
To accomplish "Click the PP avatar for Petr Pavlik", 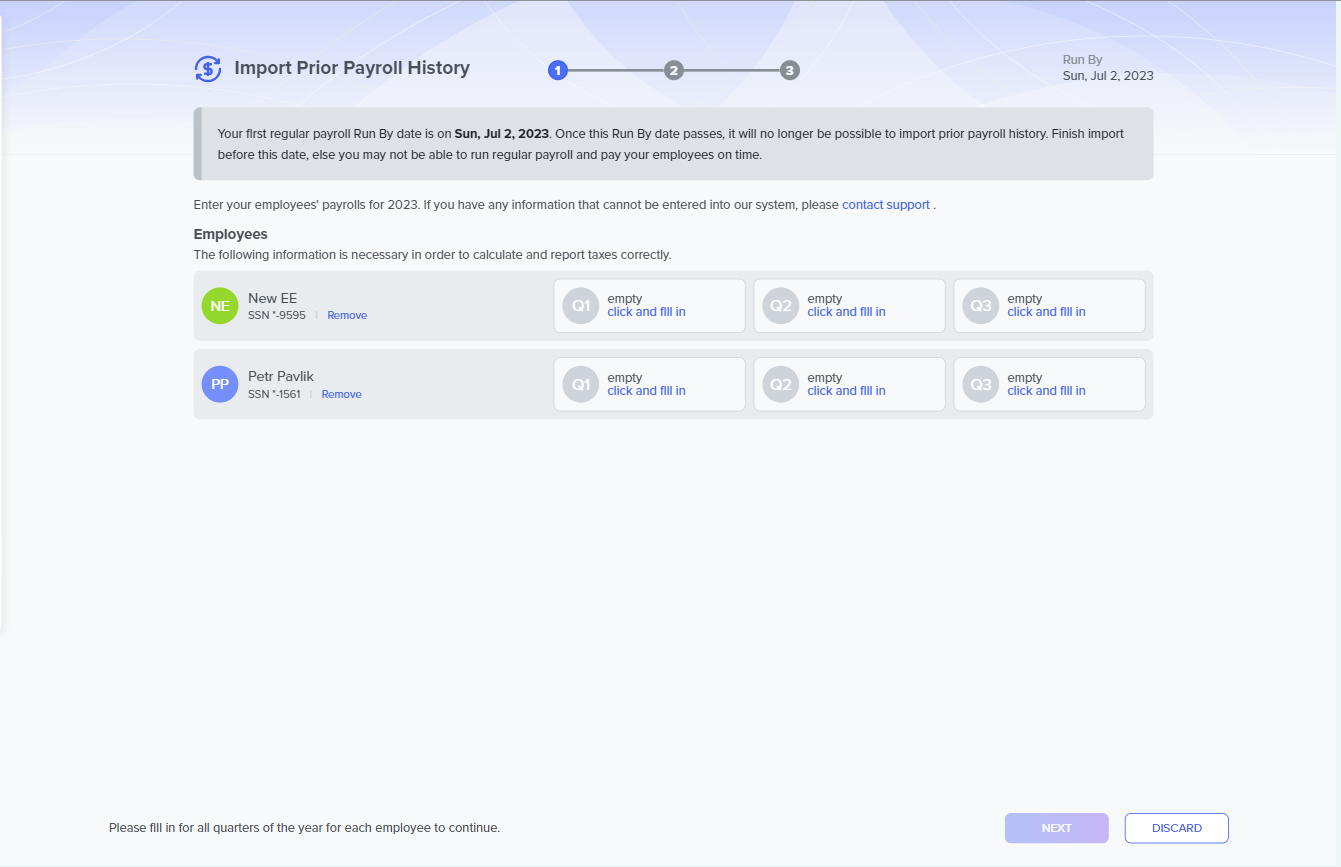I will point(220,385).
